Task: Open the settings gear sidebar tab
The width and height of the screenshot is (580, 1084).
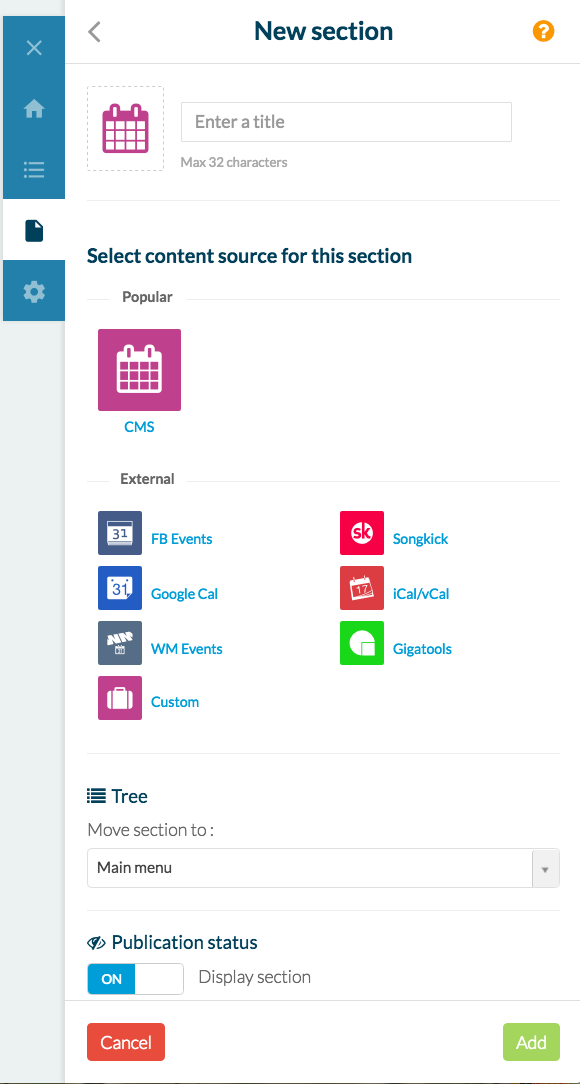Action: click(34, 291)
